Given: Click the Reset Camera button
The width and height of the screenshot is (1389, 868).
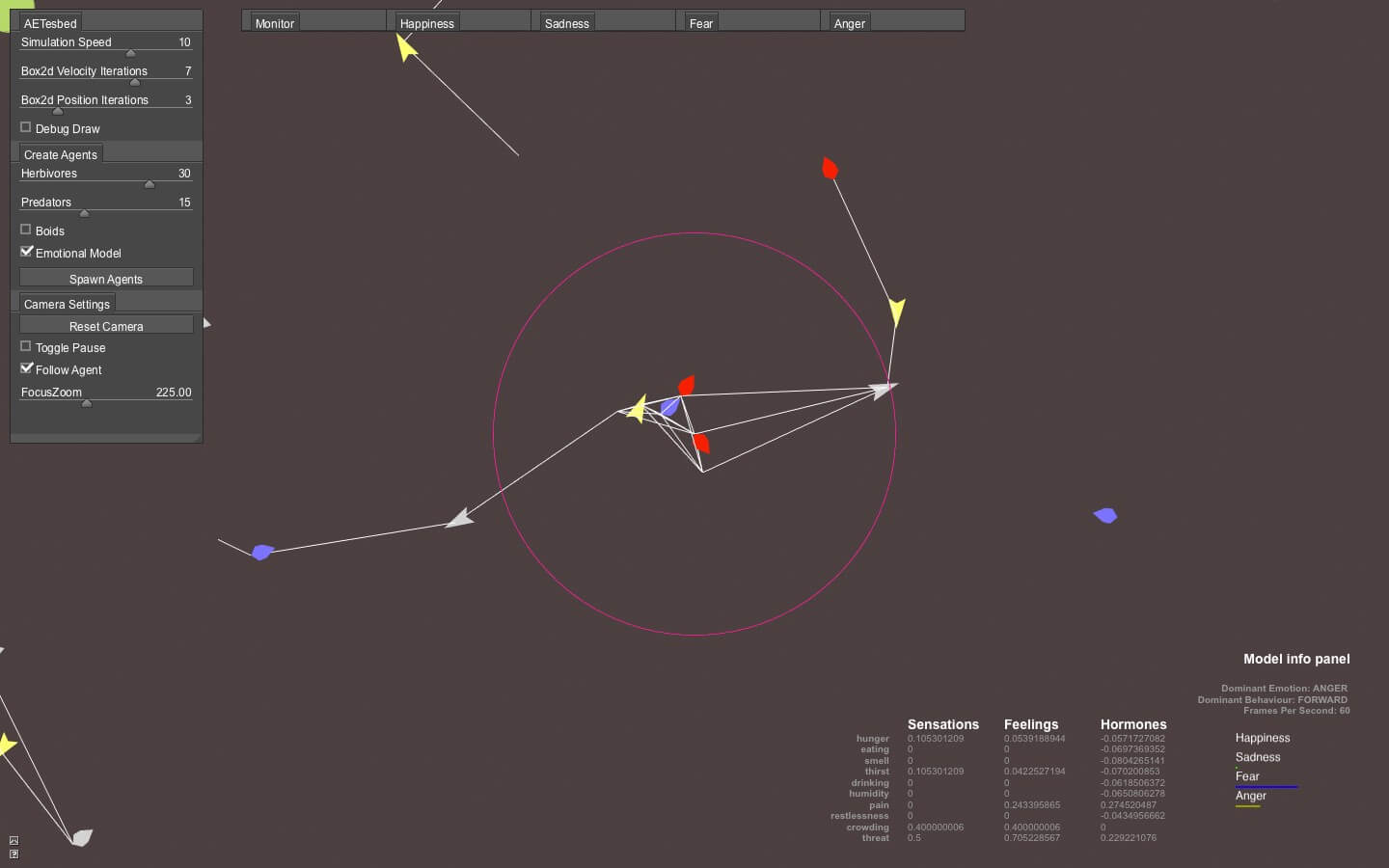Looking at the screenshot, I should 106,326.
